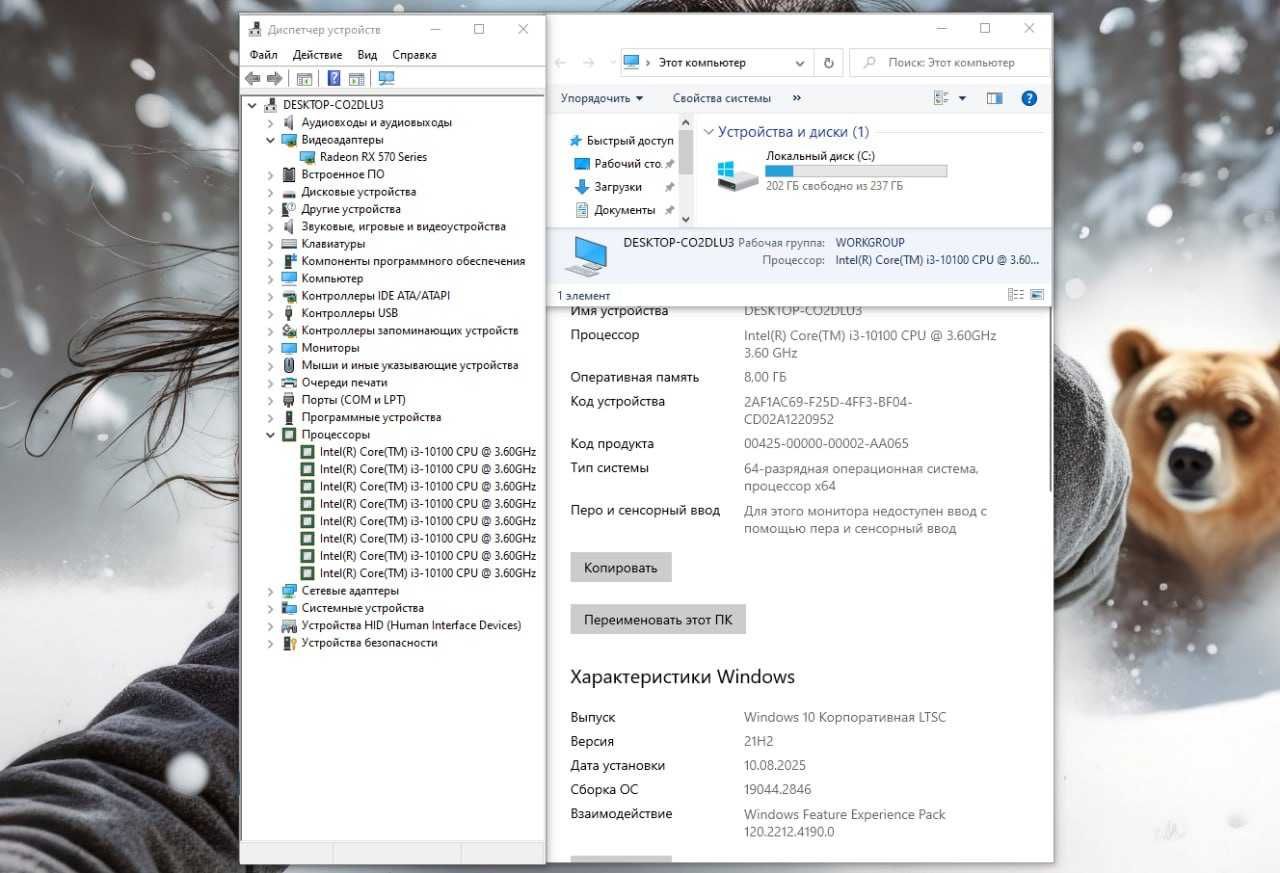
Task: Click the Поиск: Этот компьютер search field
Action: tap(950, 62)
